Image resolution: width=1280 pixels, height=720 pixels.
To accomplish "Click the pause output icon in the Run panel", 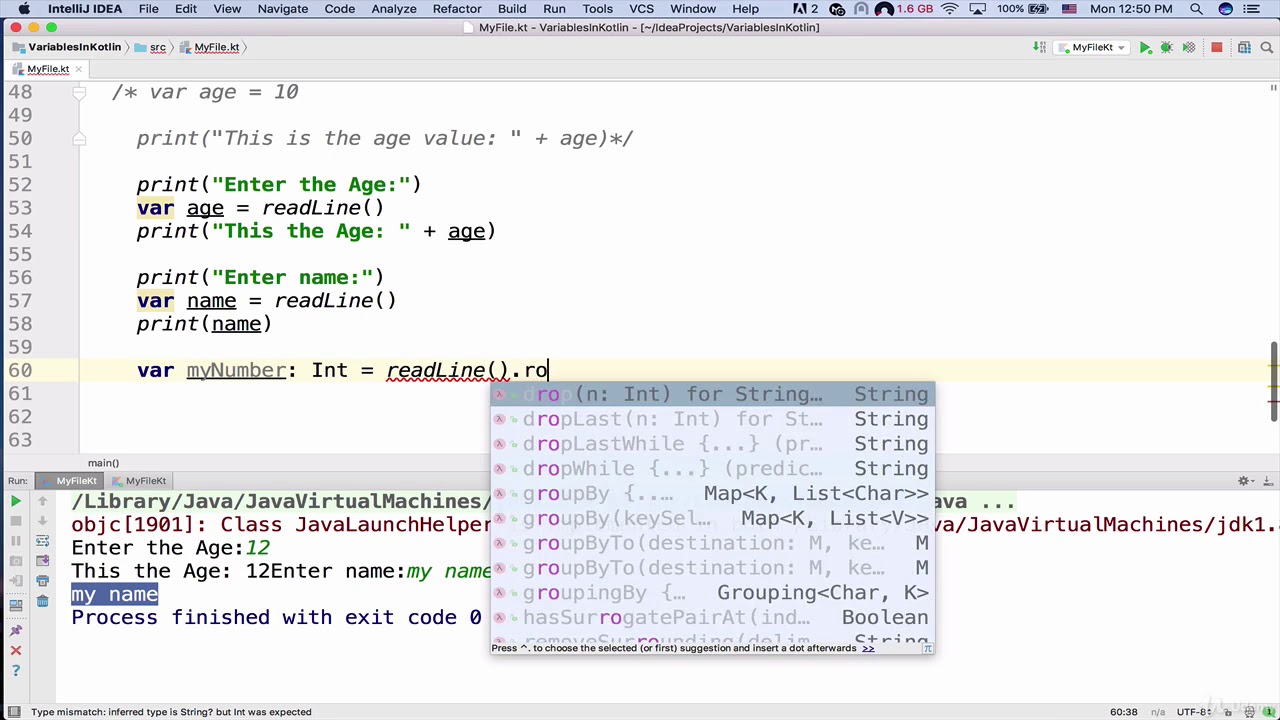I will coord(16,541).
